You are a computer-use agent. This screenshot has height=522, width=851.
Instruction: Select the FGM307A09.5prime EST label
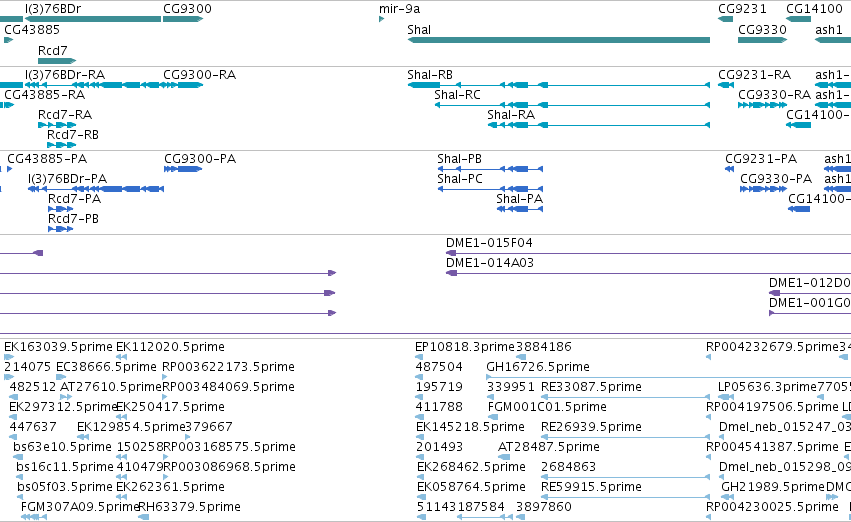(80, 507)
